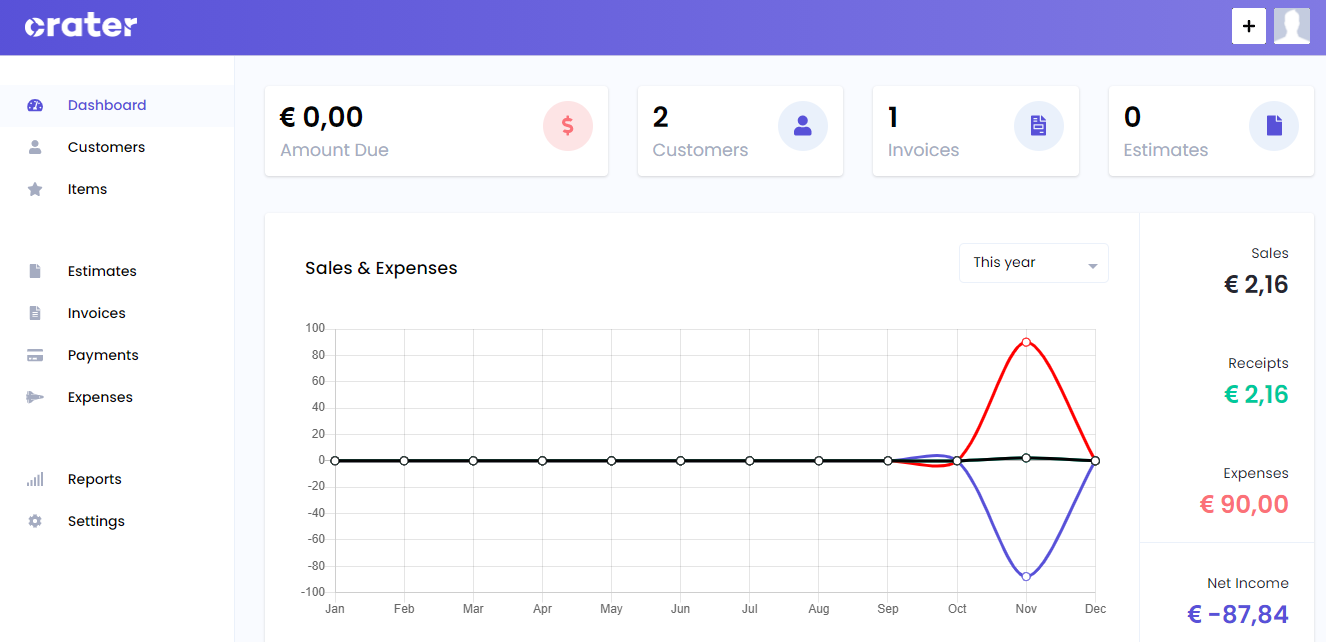Image resolution: width=1326 pixels, height=642 pixels.
Task: Open the 'This year' period dropdown
Action: (1033, 263)
